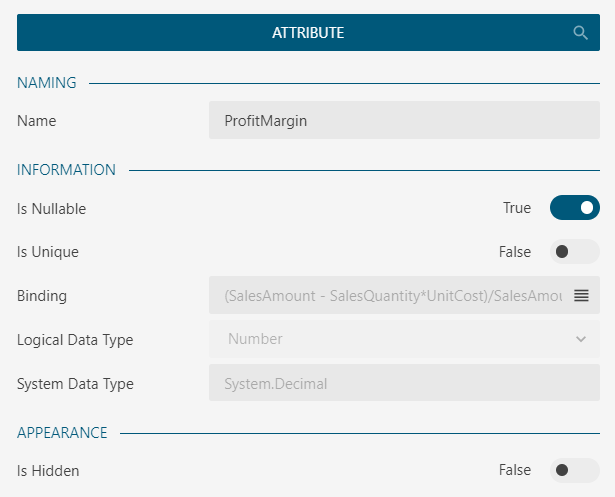Collapse the NAMING section header
This screenshot has width=615, height=497.
point(47,83)
